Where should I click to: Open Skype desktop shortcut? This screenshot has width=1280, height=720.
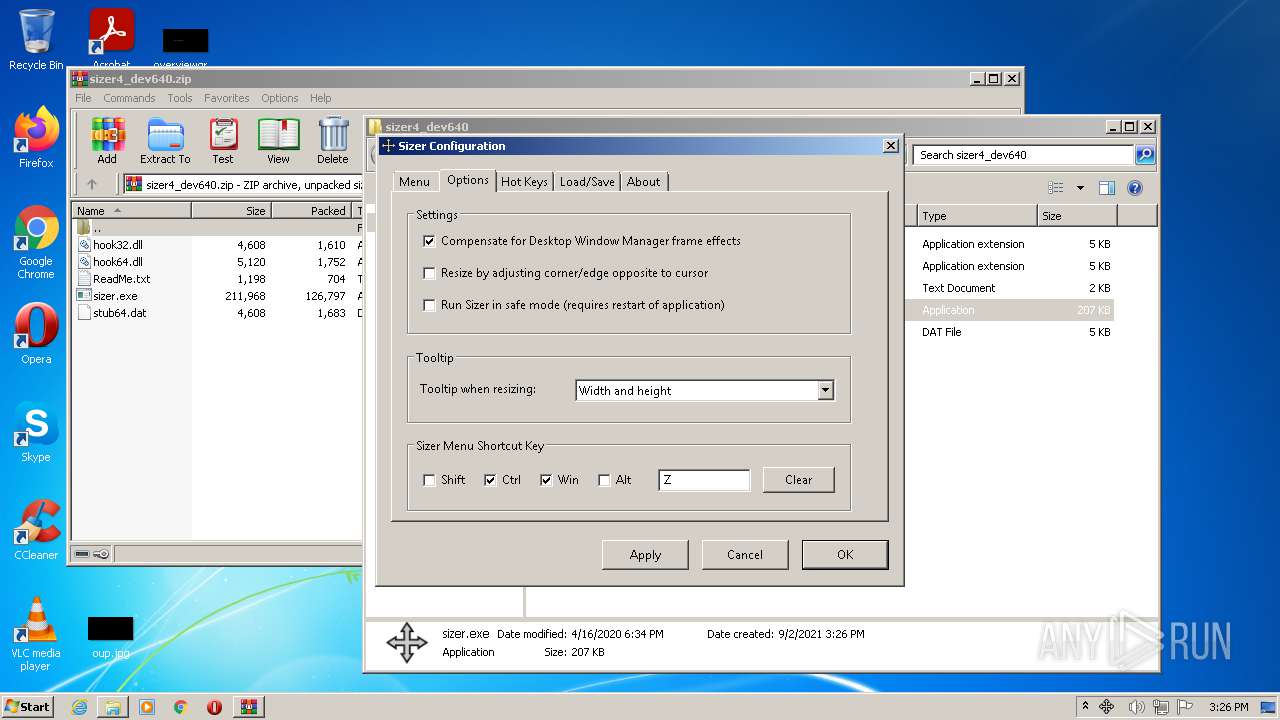[36, 432]
